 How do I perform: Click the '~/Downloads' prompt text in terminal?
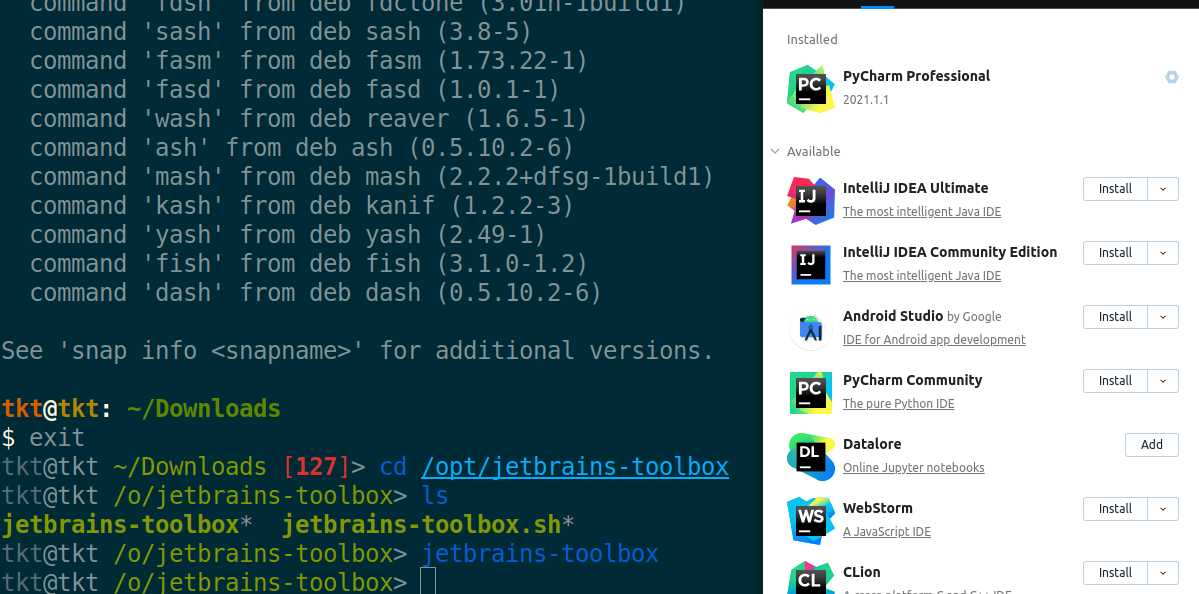203,409
